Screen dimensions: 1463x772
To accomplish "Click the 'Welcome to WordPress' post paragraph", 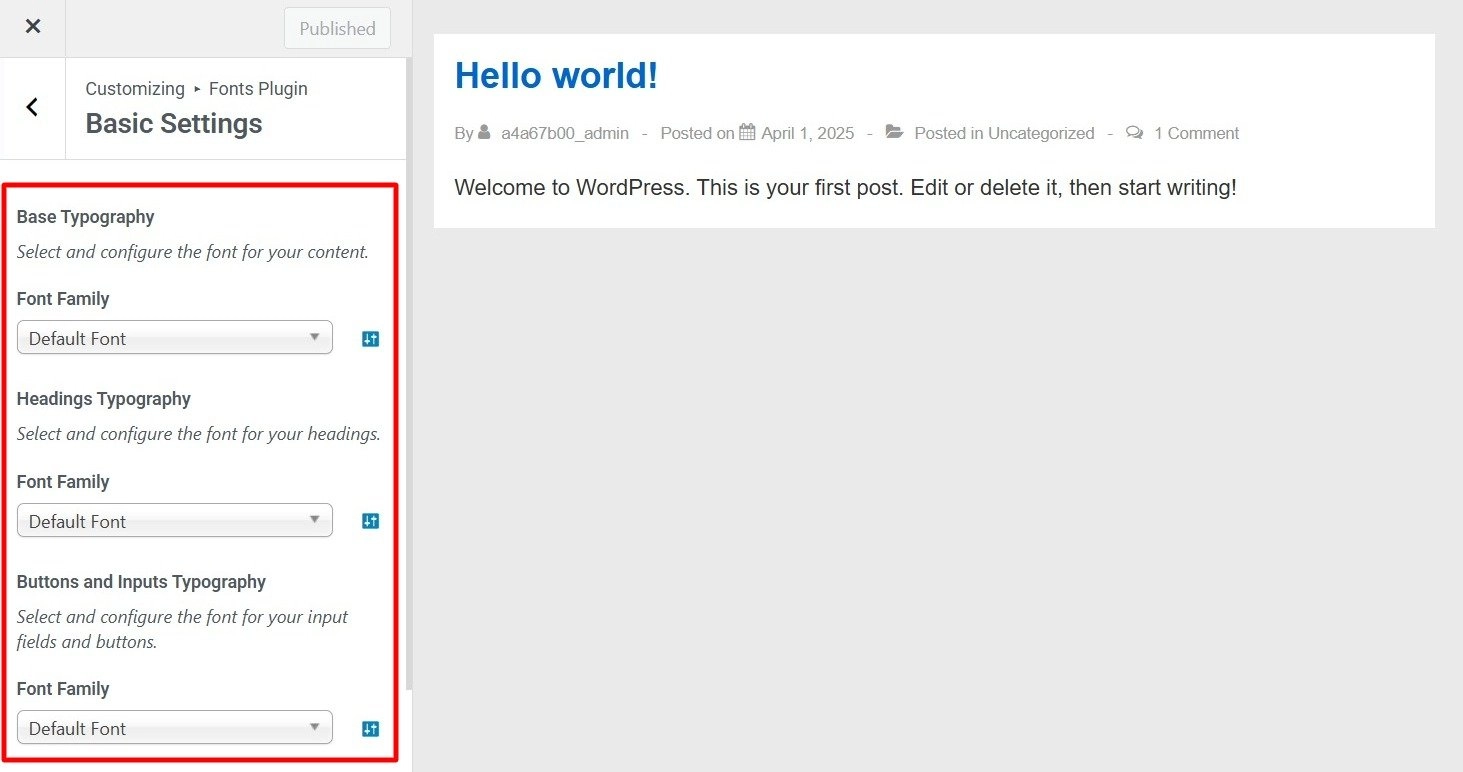I will coord(846,188).
